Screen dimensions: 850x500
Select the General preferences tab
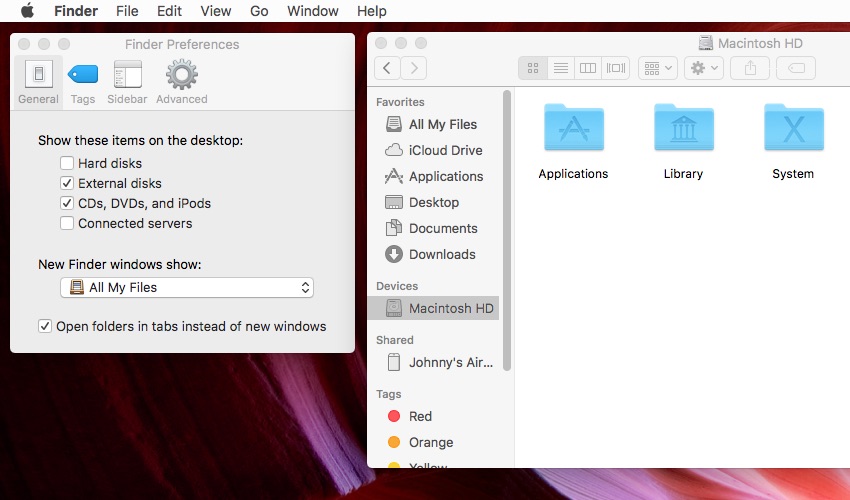tap(38, 82)
